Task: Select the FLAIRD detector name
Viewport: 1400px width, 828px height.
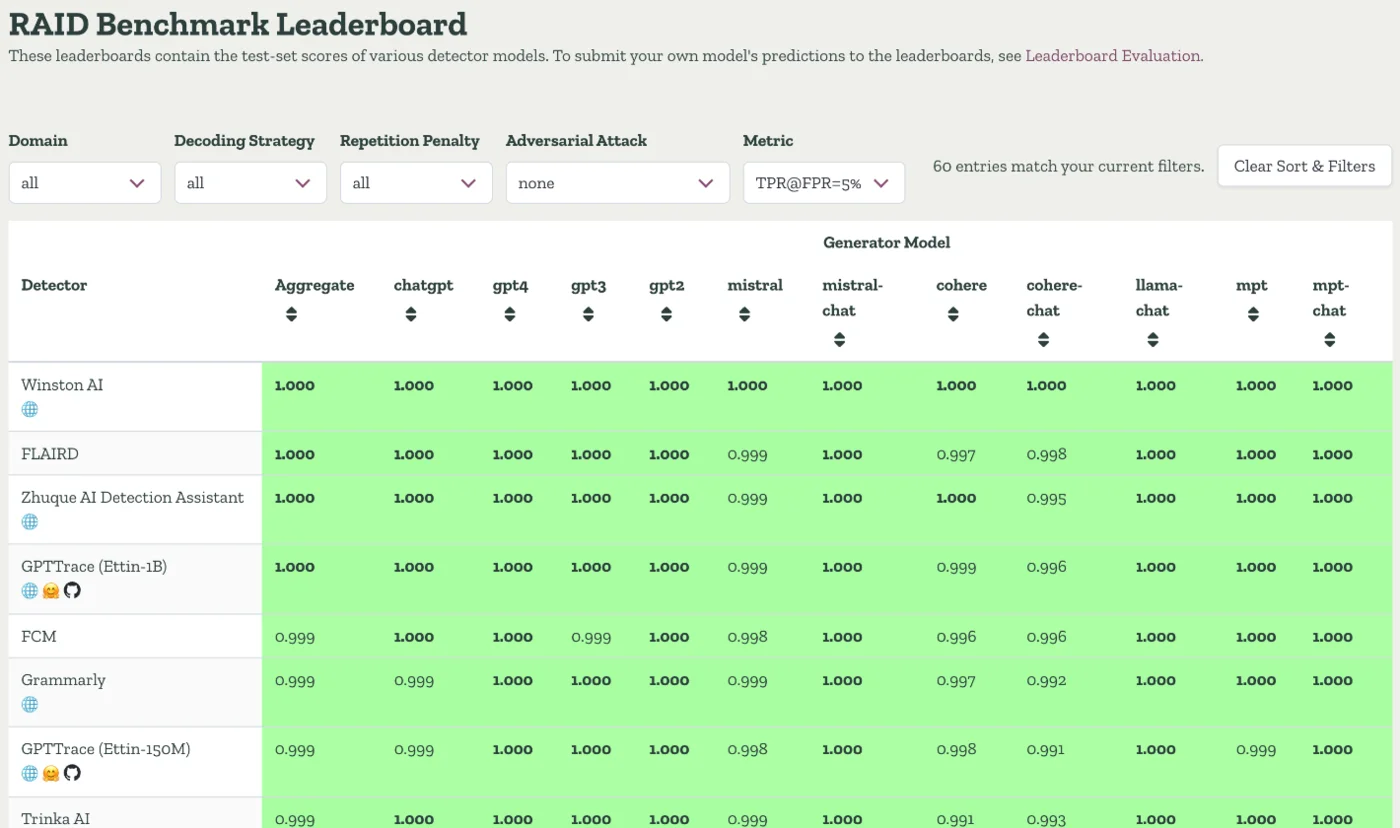Action: (x=50, y=454)
